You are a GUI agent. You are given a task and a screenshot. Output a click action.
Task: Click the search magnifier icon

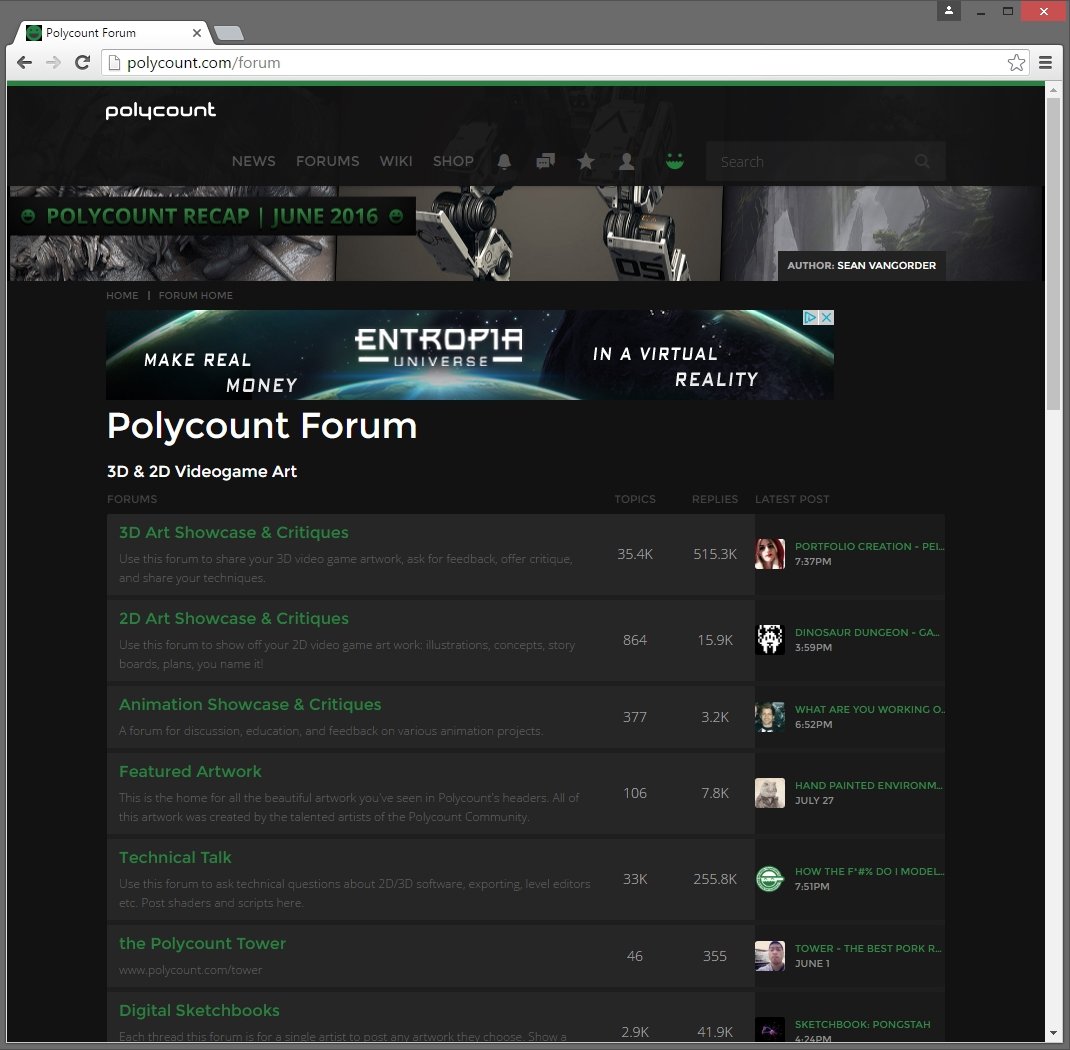[x=922, y=162]
